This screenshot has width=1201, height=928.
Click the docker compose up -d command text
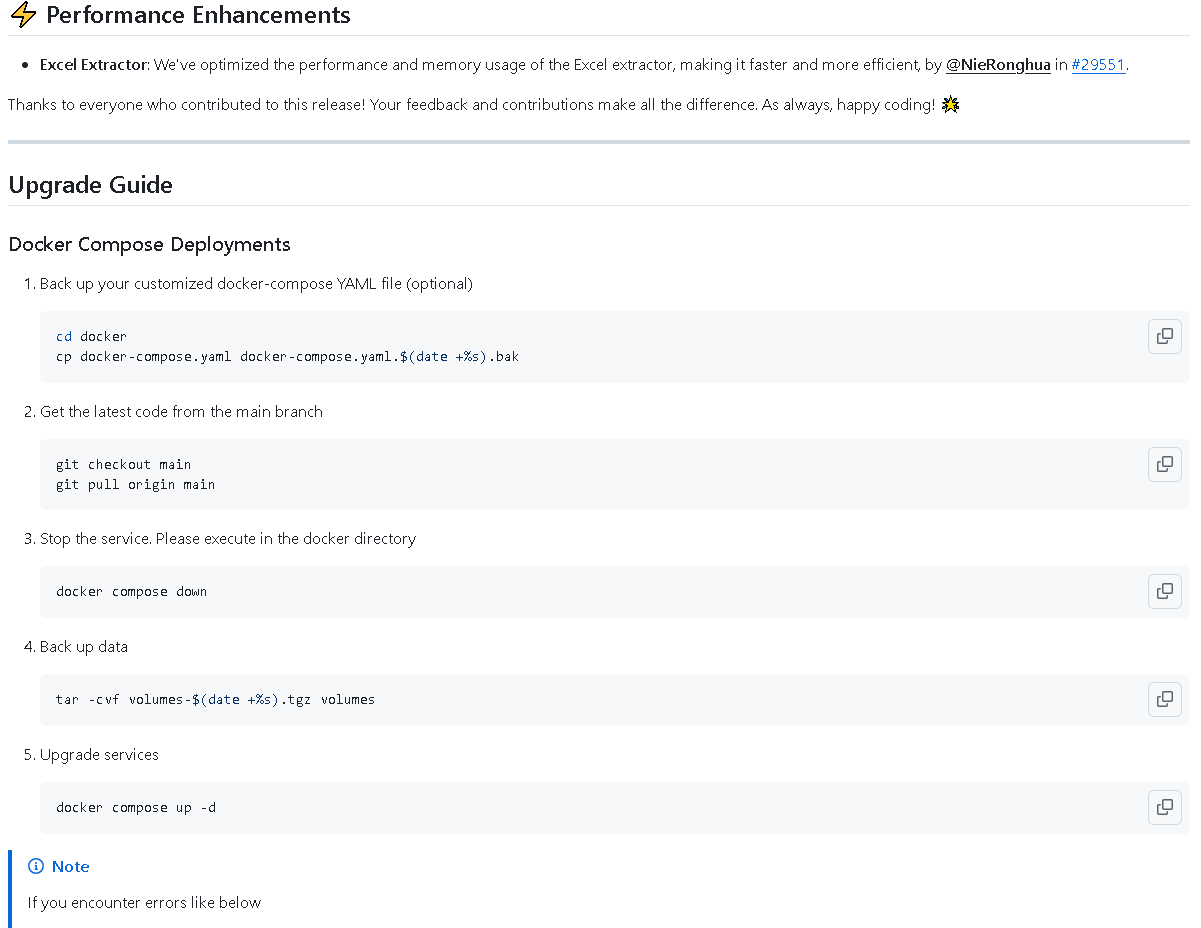pyautogui.click(x=135, y=808)
